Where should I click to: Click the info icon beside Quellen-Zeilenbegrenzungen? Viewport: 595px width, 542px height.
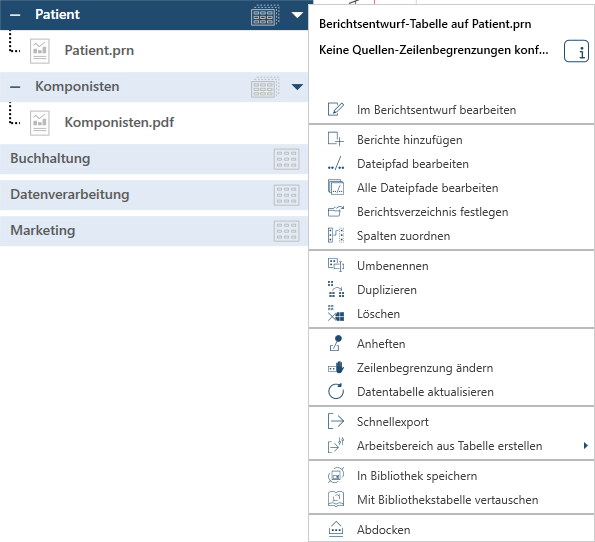pyautogui.click(x=576, y=51)
